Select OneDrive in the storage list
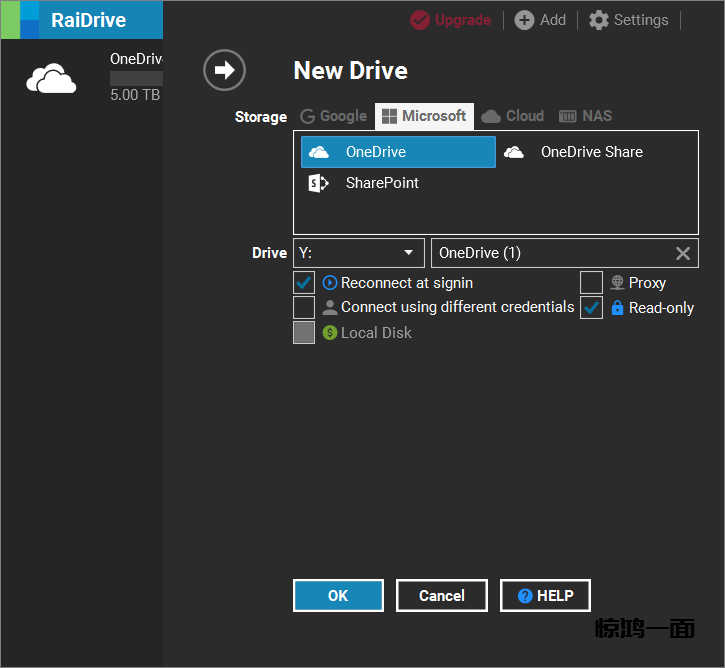Screen dimensions: 725x668 [398, 152]
